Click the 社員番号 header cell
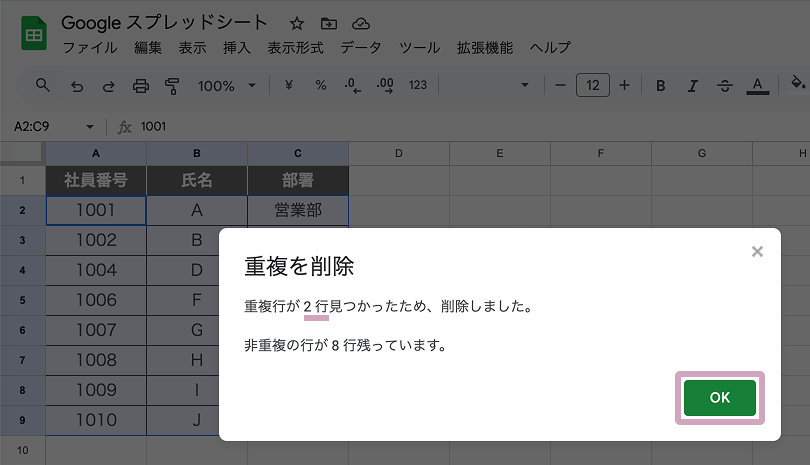The image size is (810, 465). (96, 180)
